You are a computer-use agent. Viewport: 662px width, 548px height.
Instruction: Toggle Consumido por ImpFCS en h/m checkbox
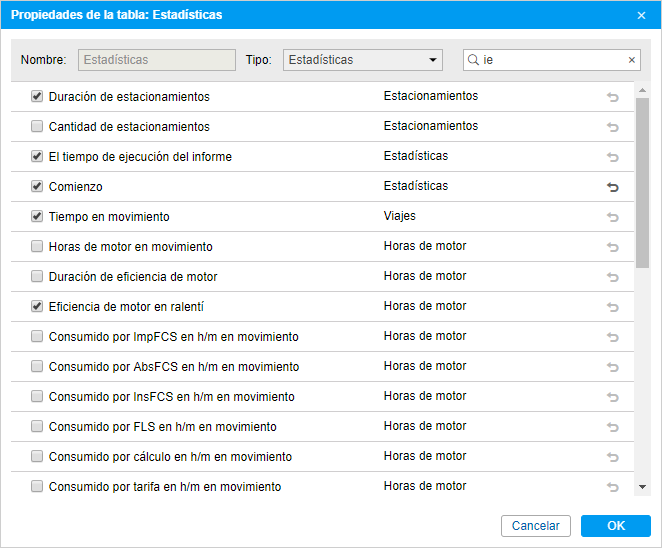(37, 337)
